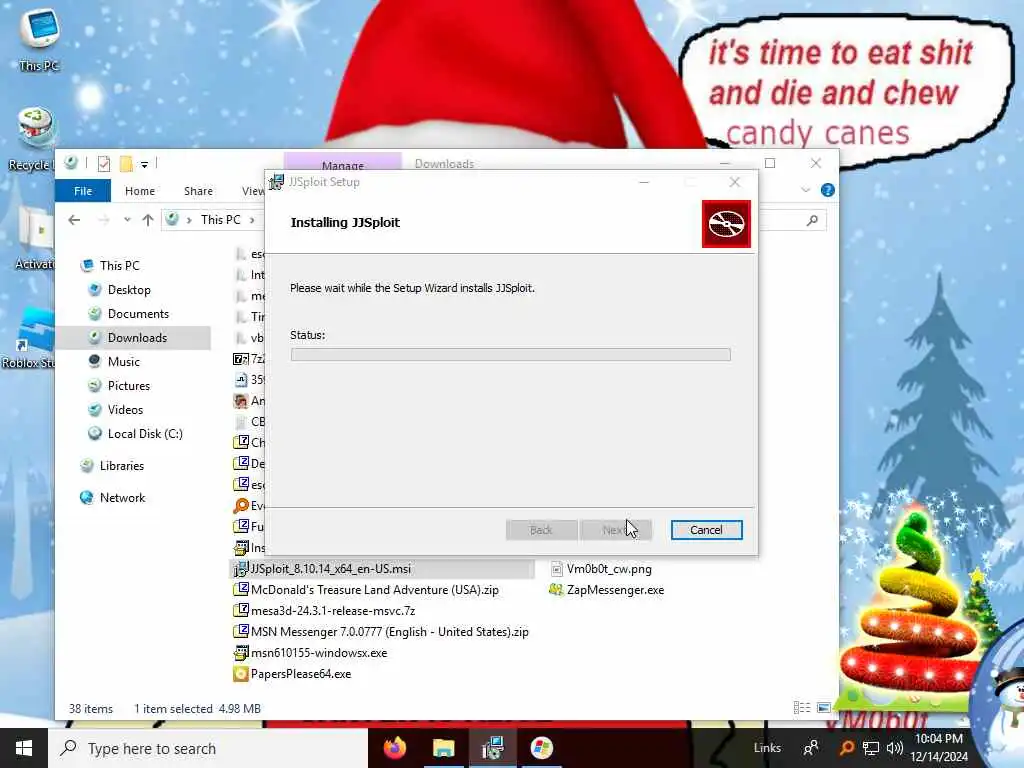Launch Firefox from the taskbar
The width and height of the screenshot is (1024, 768).
(x=394, y=748)
